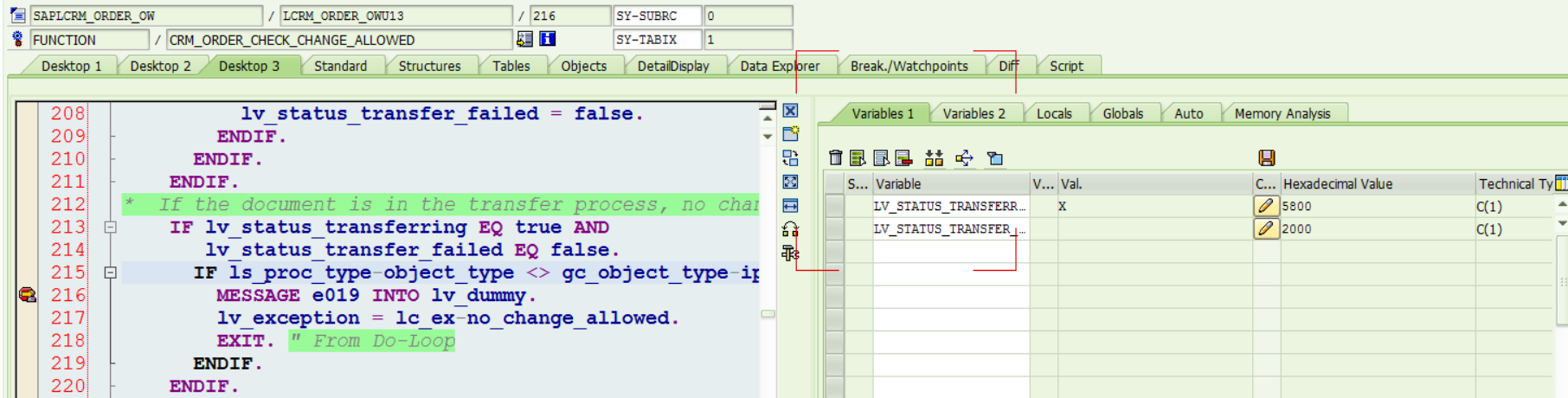Switch to the Variables 2 tab
Screen dimensions: 1568x398
[974, 113]
